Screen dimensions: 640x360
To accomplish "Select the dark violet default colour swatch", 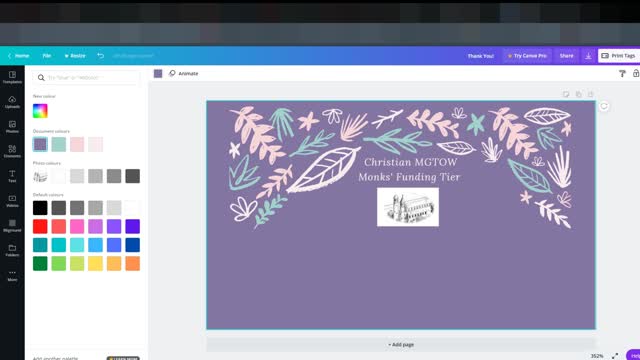I will tap(133, 227).
